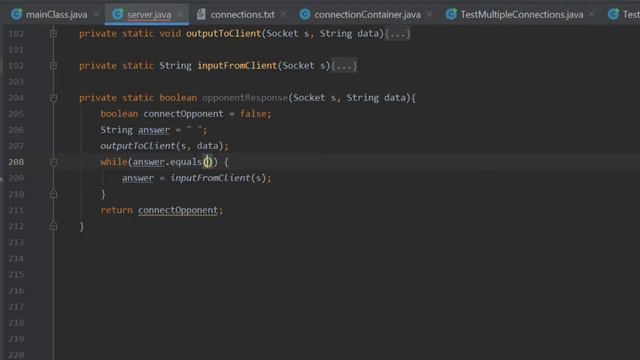640x360 pixels.
Task: Close the mainClass.java tab
Action: coord(97,14)
